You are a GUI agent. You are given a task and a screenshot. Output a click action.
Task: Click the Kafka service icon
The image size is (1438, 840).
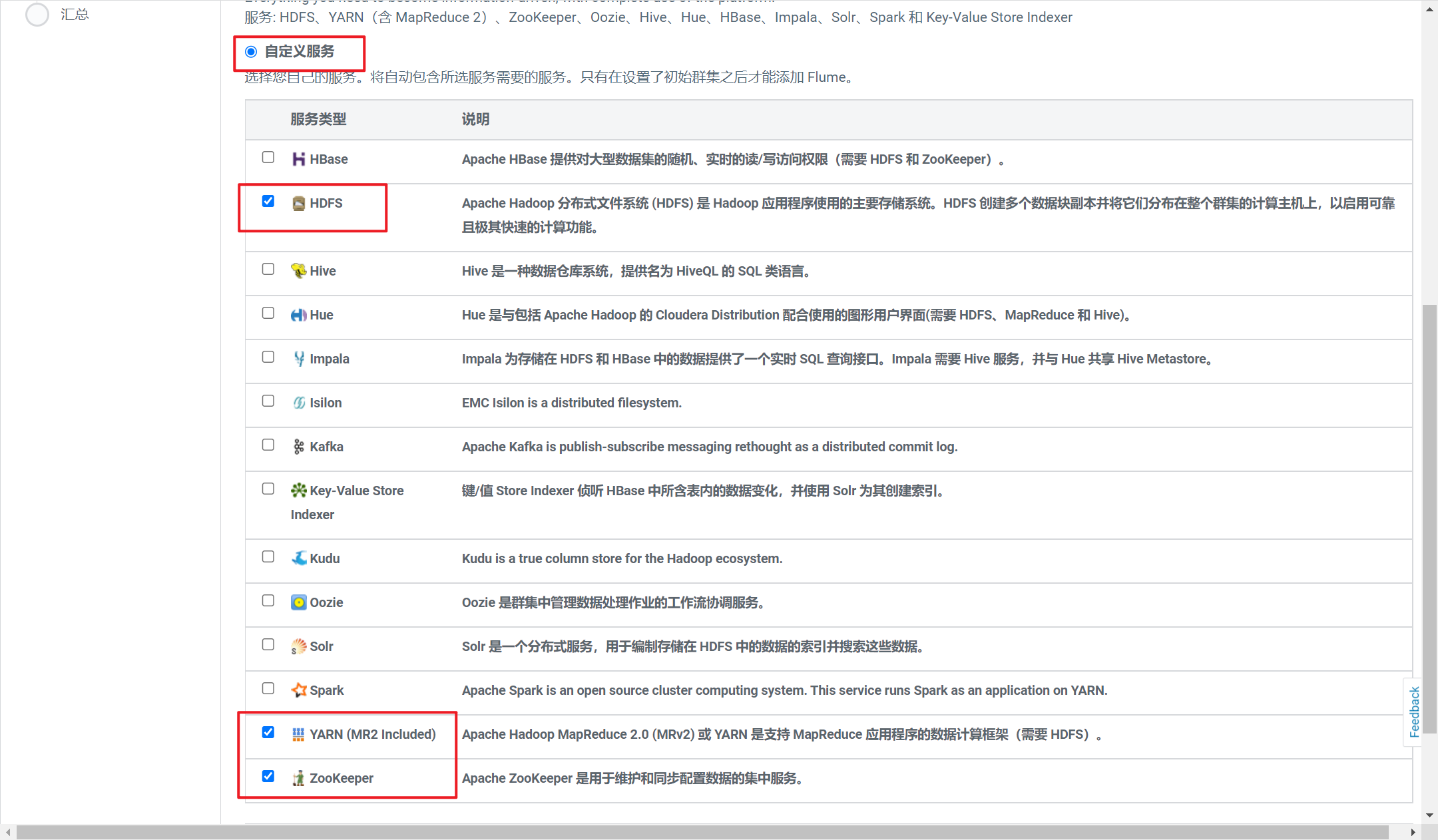[299, 447]
